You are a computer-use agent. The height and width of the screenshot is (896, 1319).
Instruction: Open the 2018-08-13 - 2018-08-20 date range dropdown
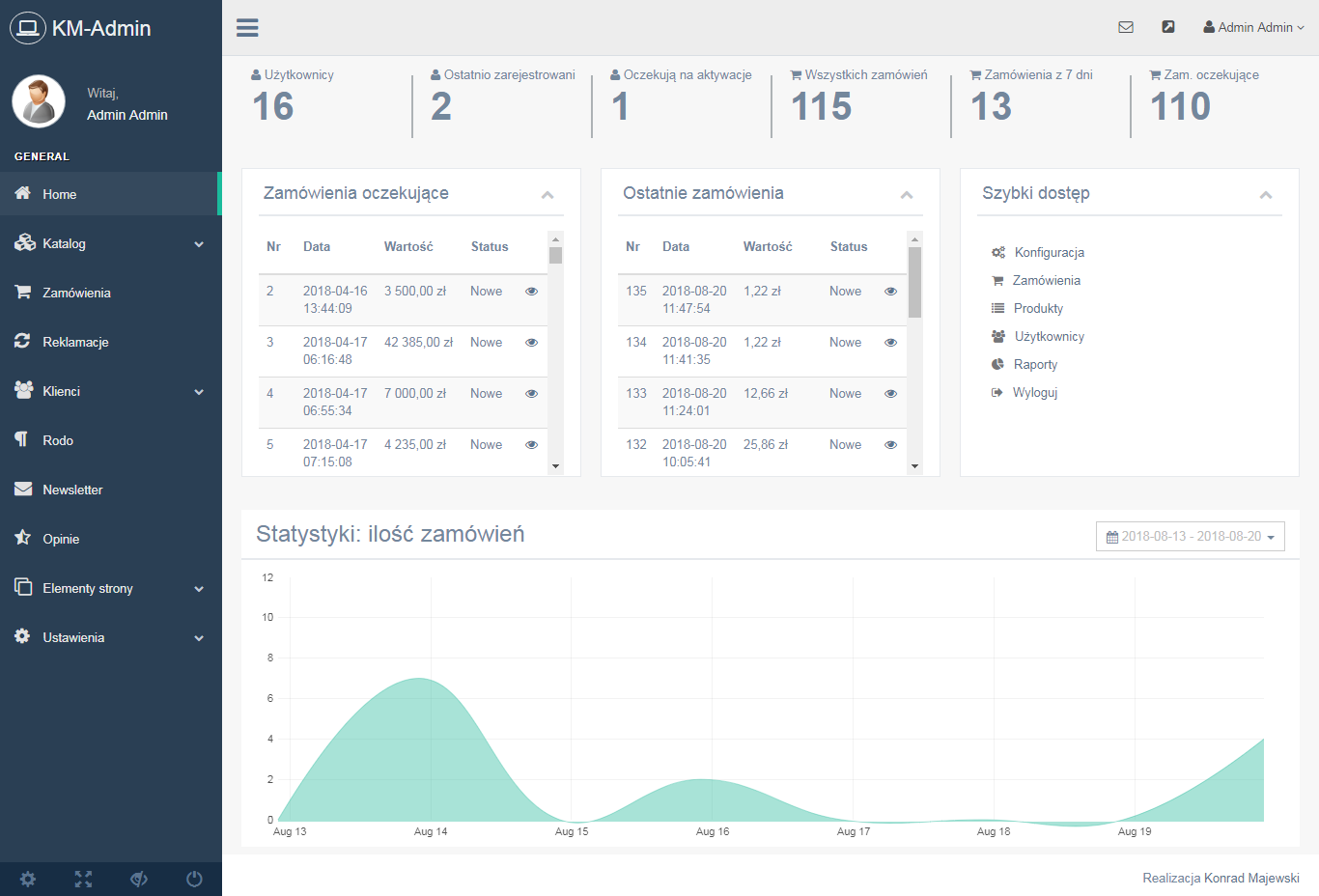pos(1190,537)
